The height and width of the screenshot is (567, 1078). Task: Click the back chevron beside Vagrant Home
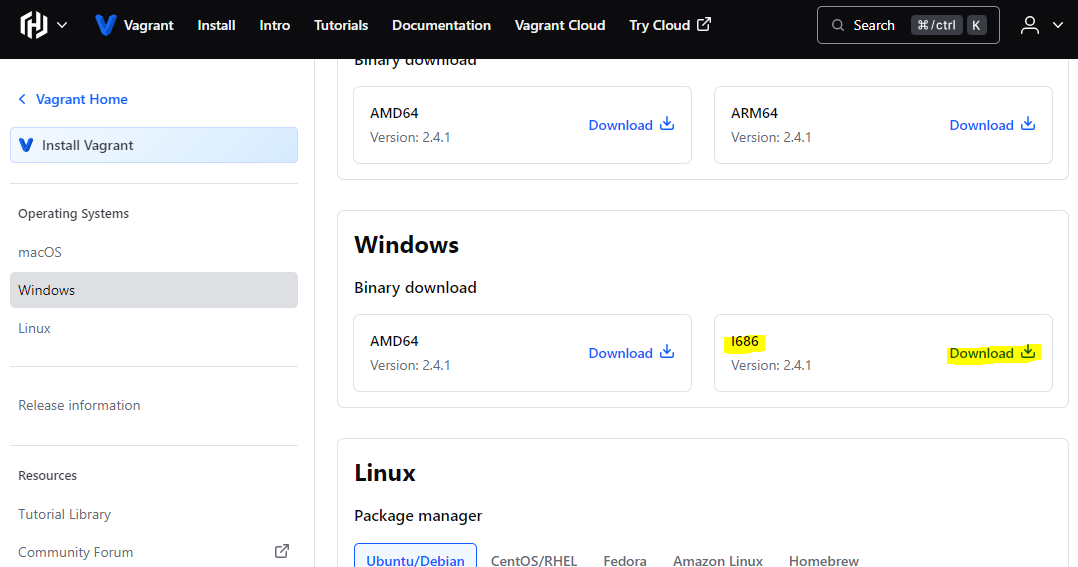[22, 100]
